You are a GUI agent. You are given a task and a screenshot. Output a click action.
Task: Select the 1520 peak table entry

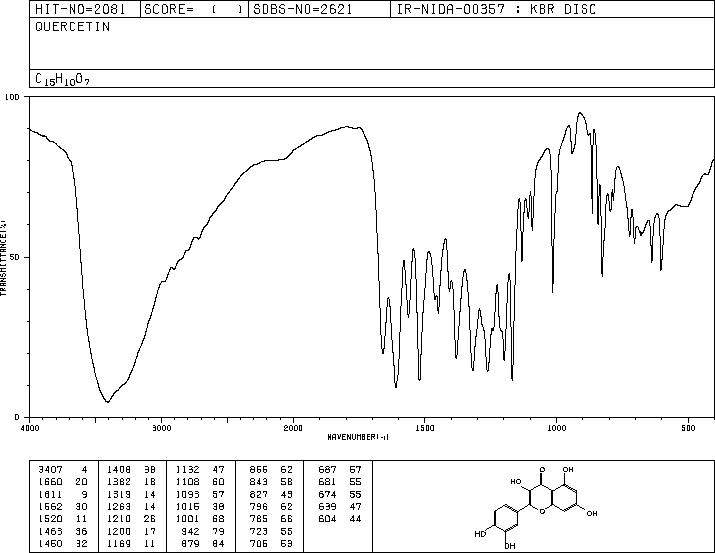(63, 519)
